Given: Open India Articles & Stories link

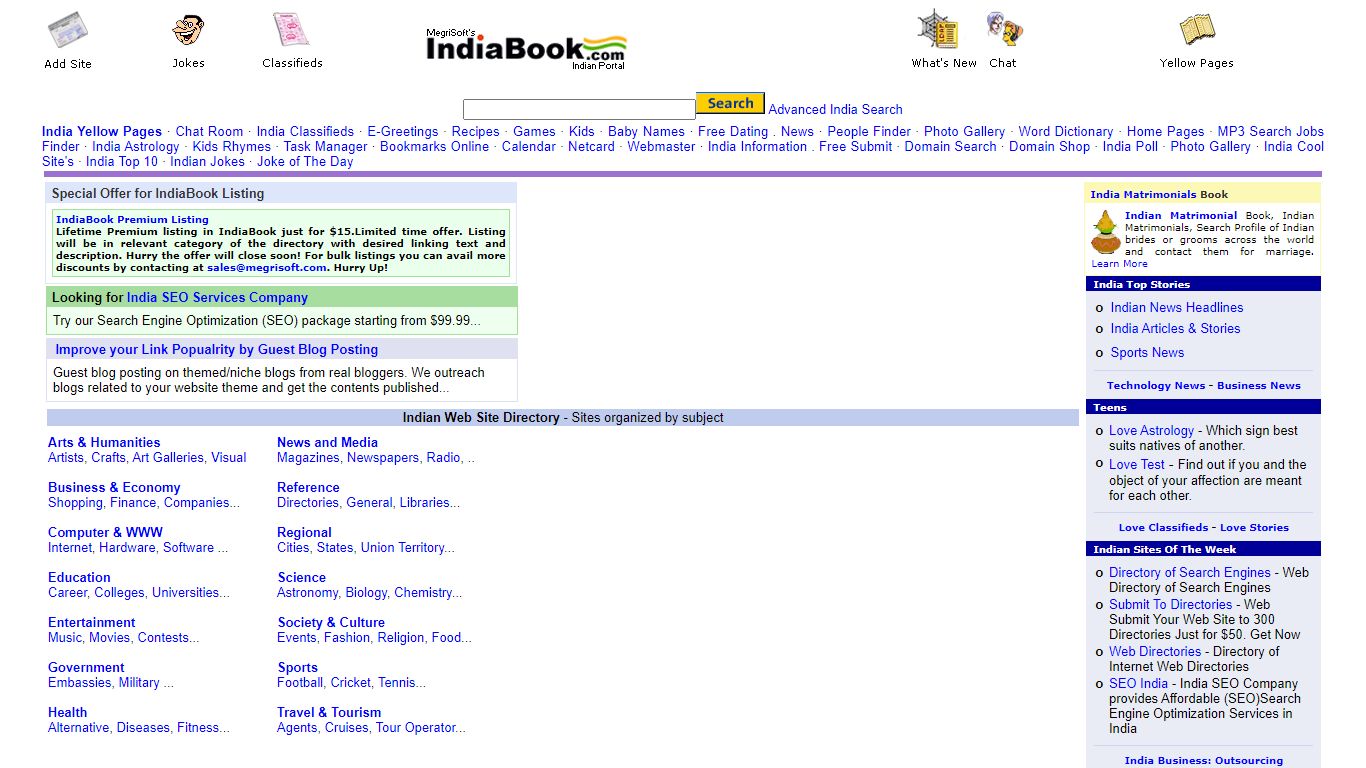Looking at the screenshot, I should click(x=1175, y=328).
